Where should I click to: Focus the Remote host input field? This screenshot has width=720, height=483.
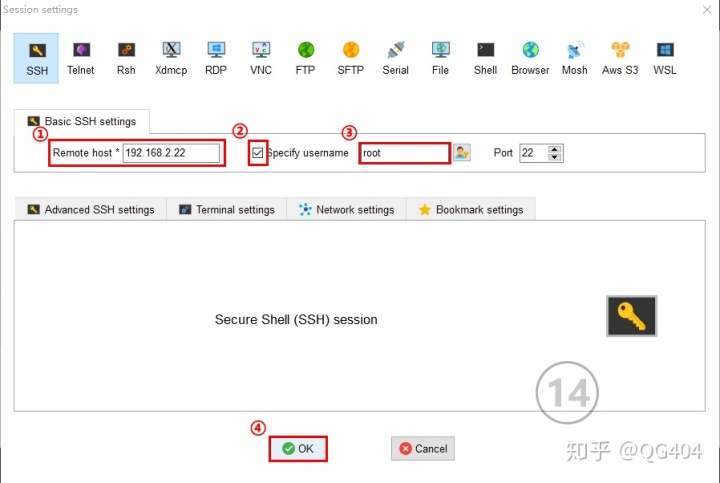pyautogui.click(x=171, y=153)
